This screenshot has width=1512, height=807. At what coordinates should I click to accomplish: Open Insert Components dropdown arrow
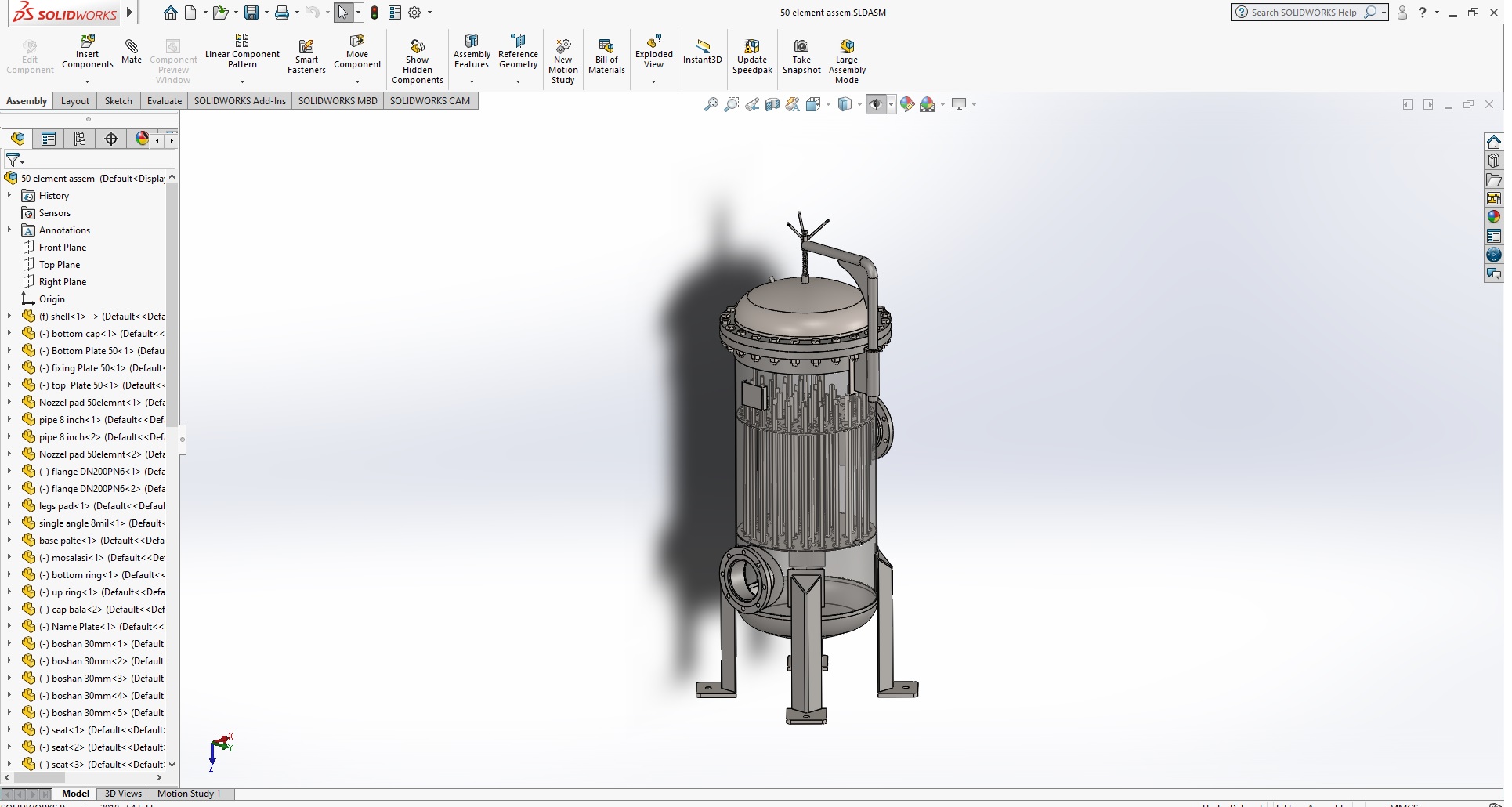click(x=87, y=81)
